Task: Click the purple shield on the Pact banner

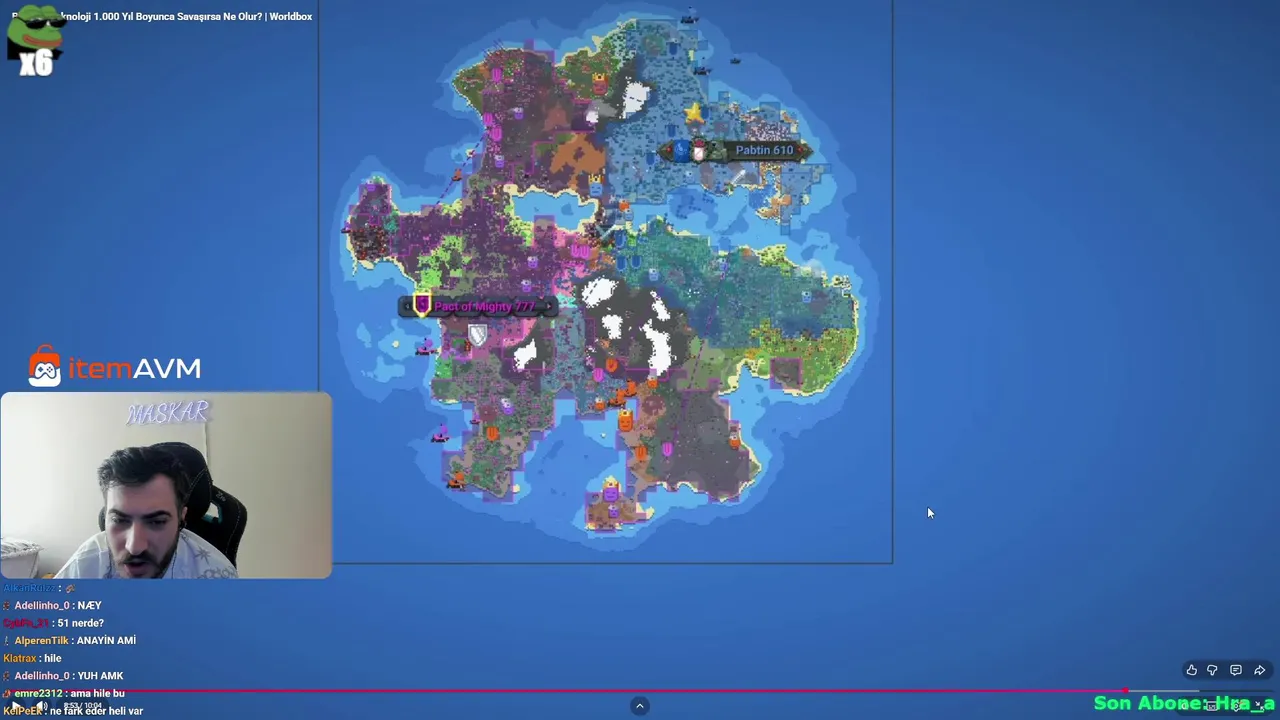Action: tap(421, 305)
